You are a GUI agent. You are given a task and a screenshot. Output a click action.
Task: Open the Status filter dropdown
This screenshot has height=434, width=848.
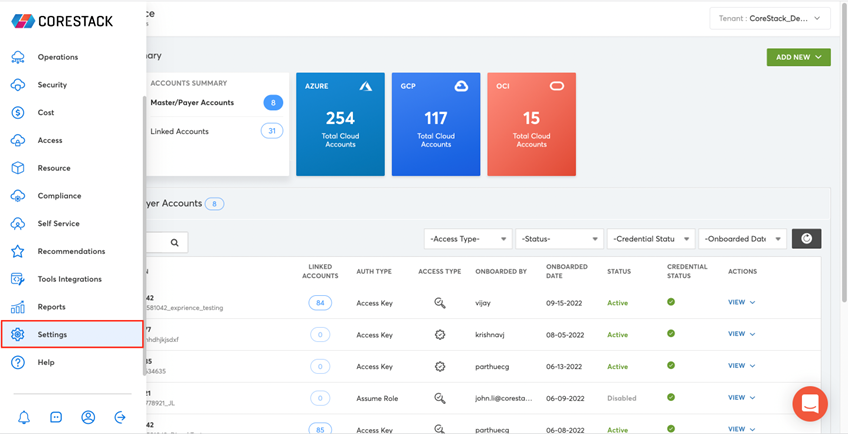[560, 239]
